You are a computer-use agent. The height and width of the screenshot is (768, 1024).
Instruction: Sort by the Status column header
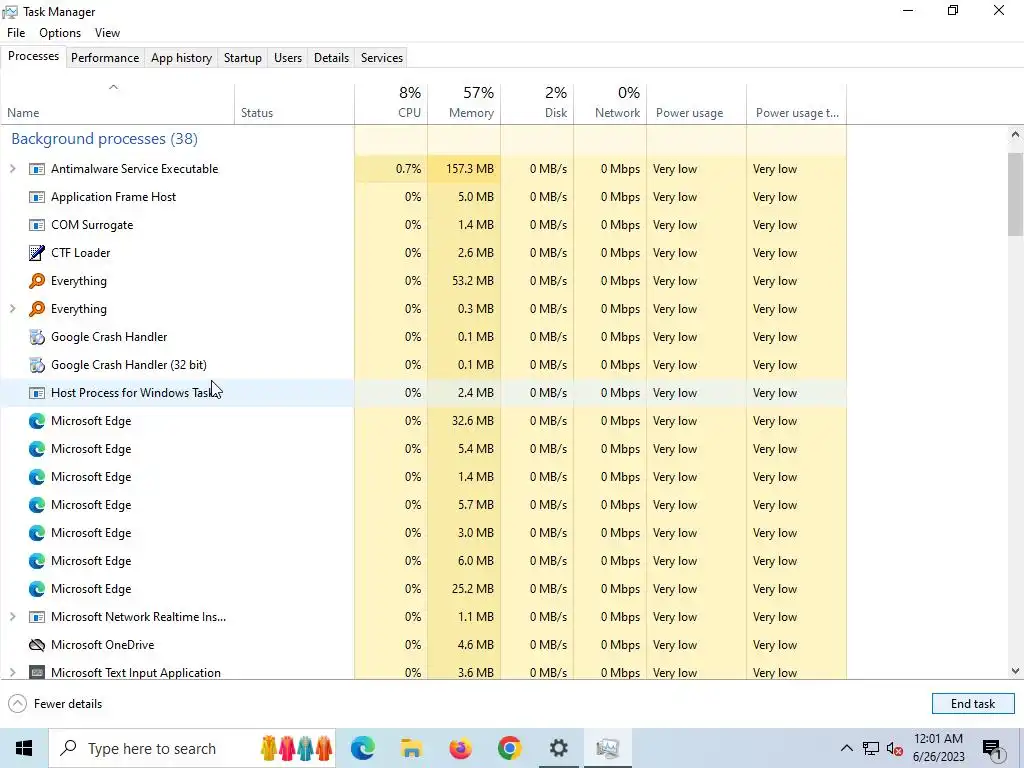(x=295, y=104)
